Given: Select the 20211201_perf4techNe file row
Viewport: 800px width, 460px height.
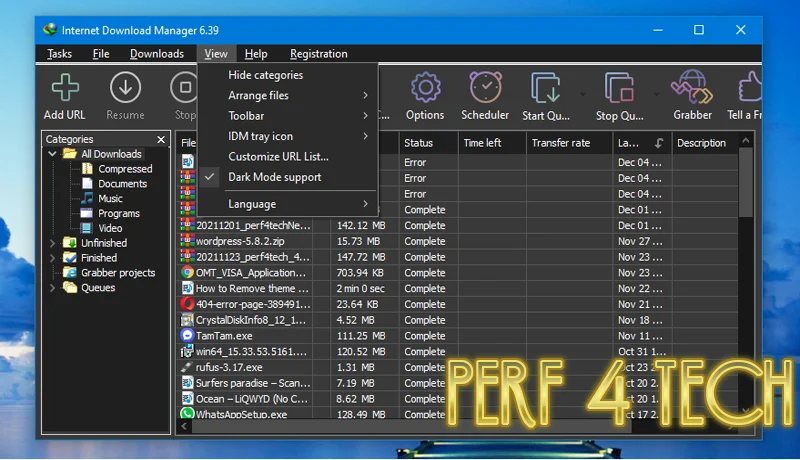Looking at the screenshot, I should click(458, 225).
